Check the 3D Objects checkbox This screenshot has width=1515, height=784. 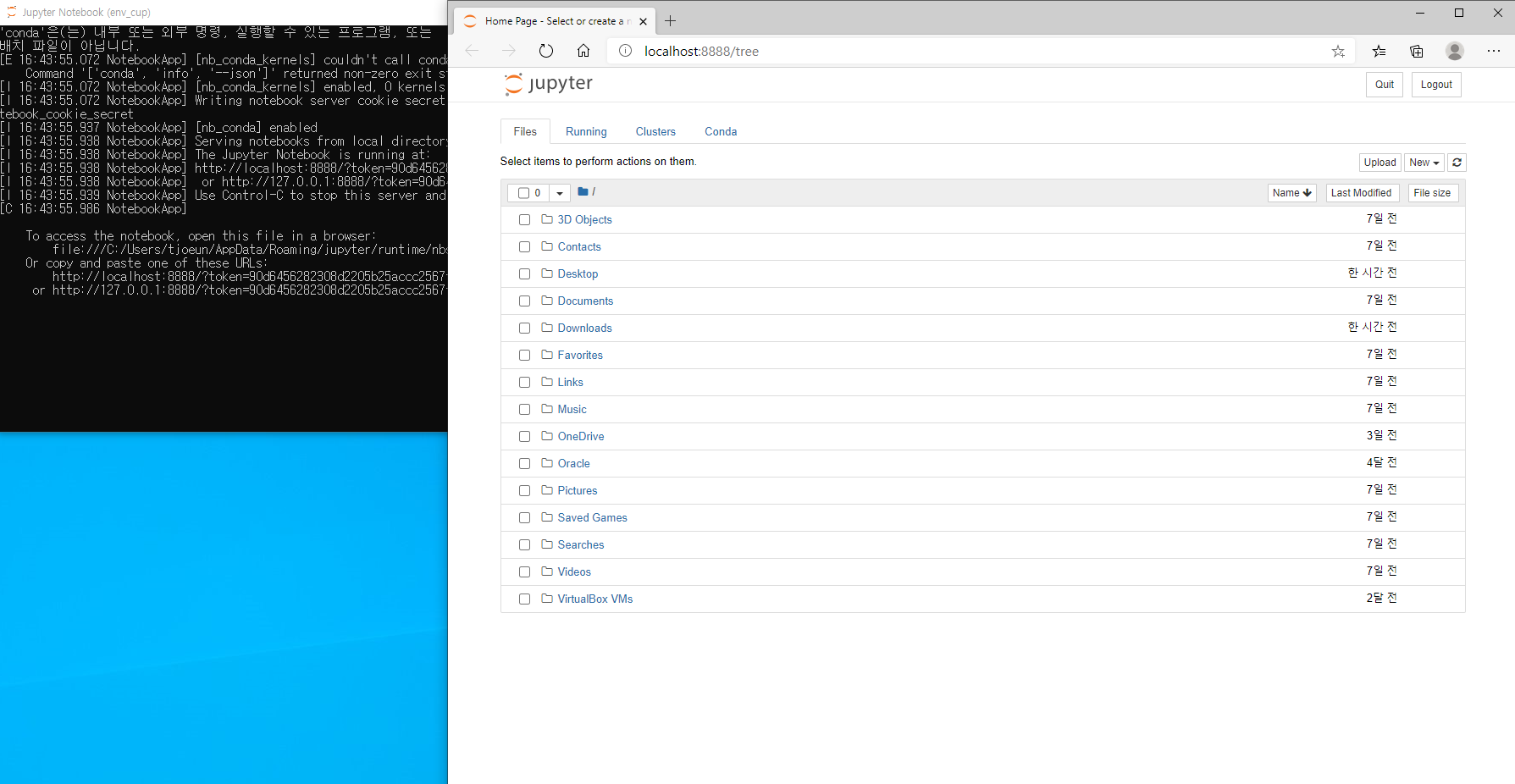tap(524, 220)
